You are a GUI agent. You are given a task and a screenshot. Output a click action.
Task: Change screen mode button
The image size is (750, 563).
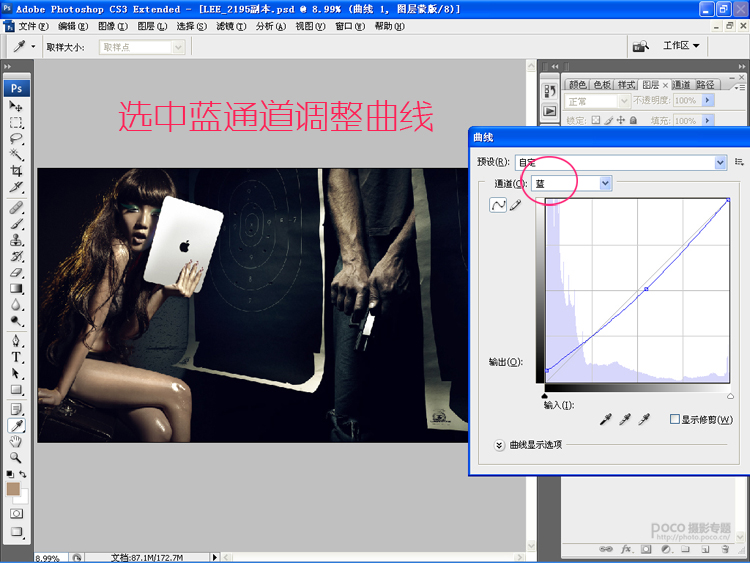[16, 531]
